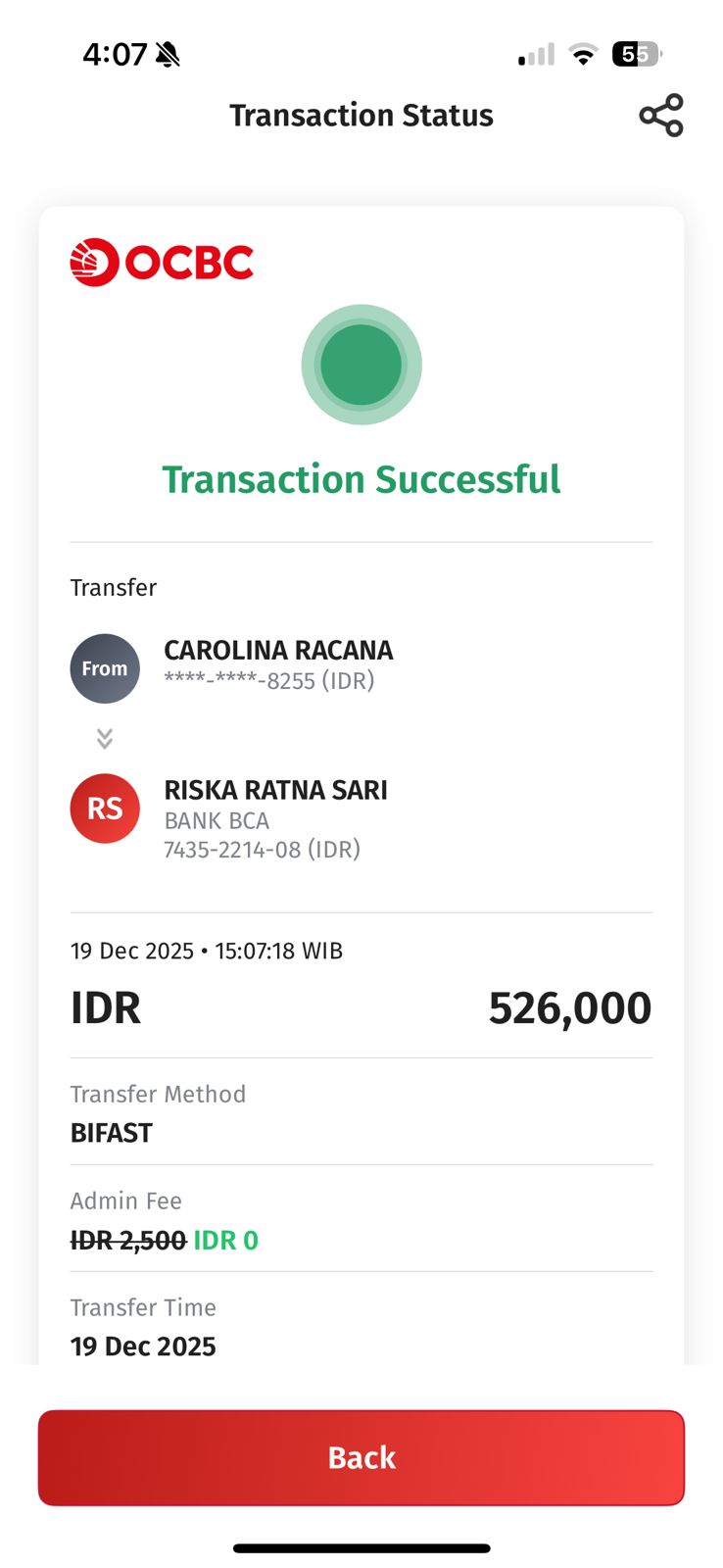Tap the Transaction Status title
Image resolution: width=723 pixels, height=1568 pixels.
click(x=361, y=116)
